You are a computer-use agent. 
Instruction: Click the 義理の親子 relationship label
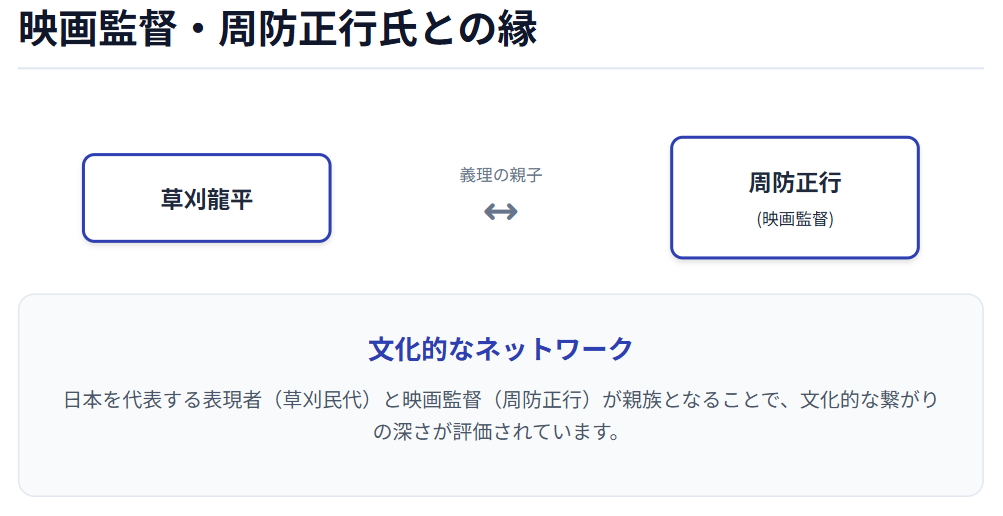tap(500, 175)
